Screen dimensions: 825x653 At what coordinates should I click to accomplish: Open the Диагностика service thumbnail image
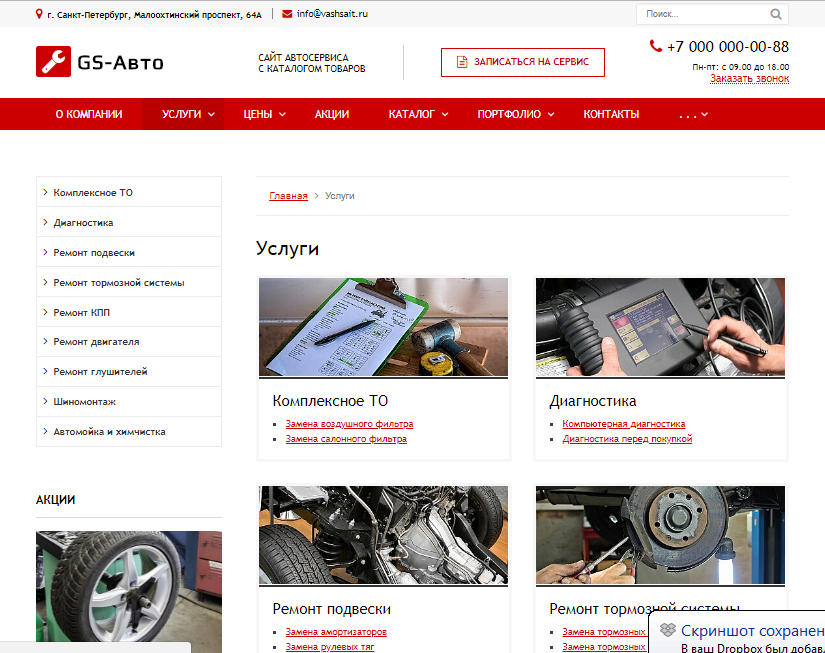pos(660,327)
